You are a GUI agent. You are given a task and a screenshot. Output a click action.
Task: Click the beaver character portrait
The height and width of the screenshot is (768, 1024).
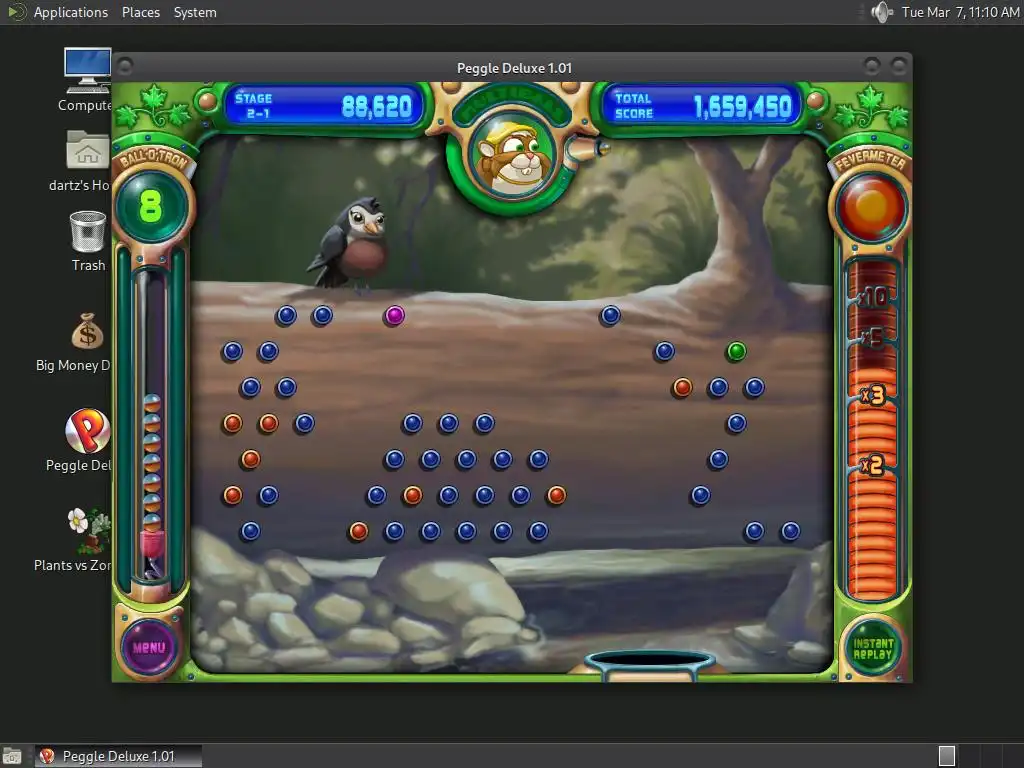513,156
